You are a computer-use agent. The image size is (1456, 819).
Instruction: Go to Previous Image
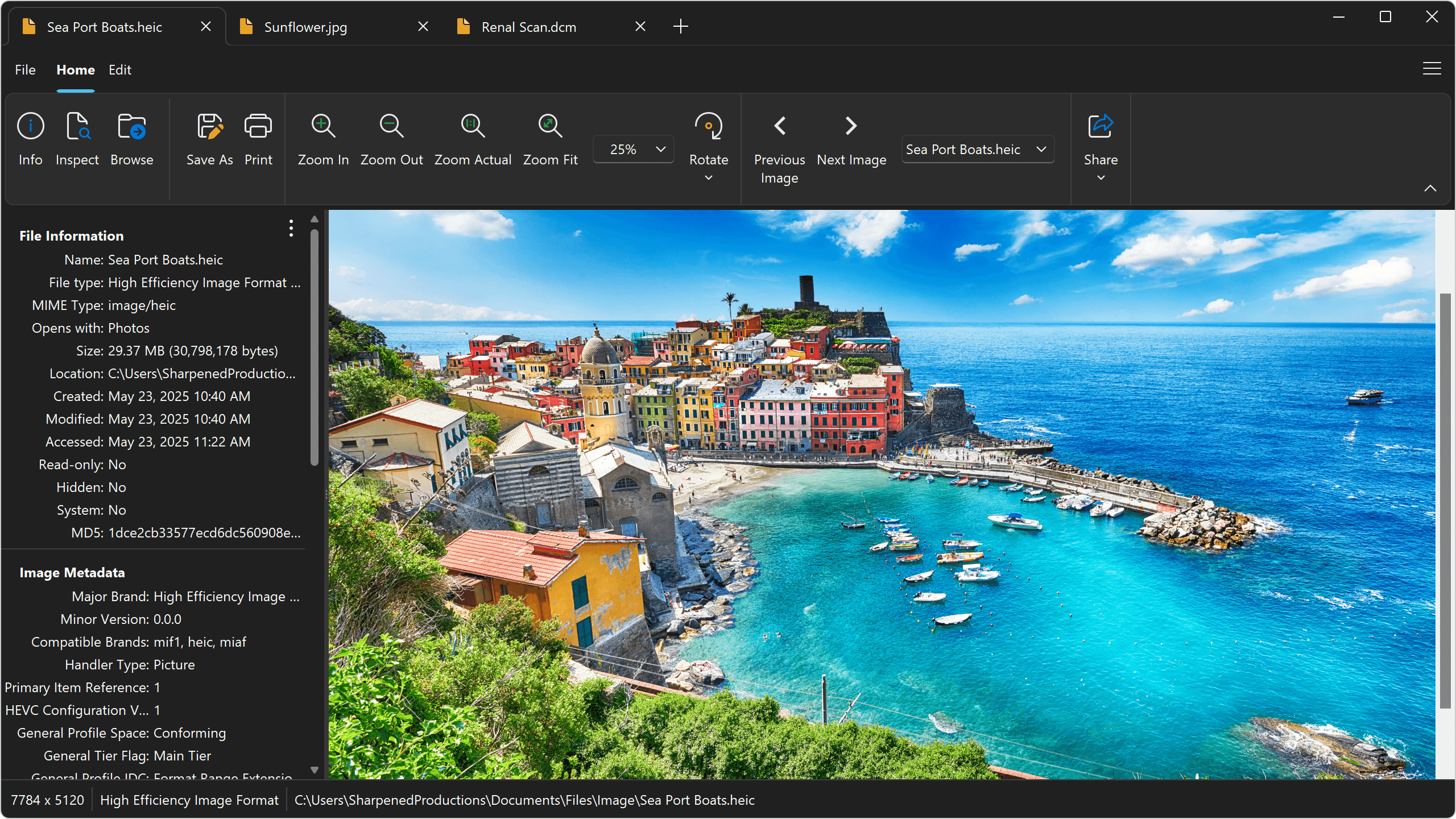[x=780, y=126]
